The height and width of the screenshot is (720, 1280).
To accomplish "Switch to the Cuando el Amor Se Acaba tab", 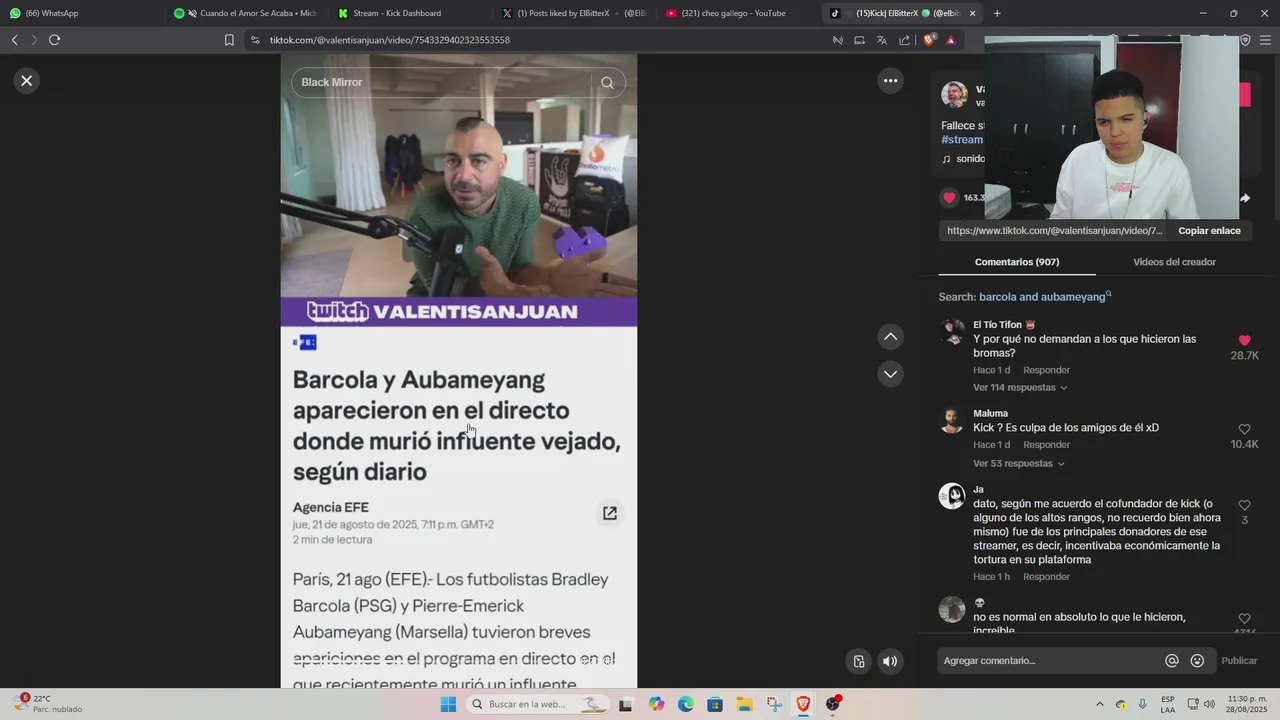I will pyautogui.click(x=246, y=13).
